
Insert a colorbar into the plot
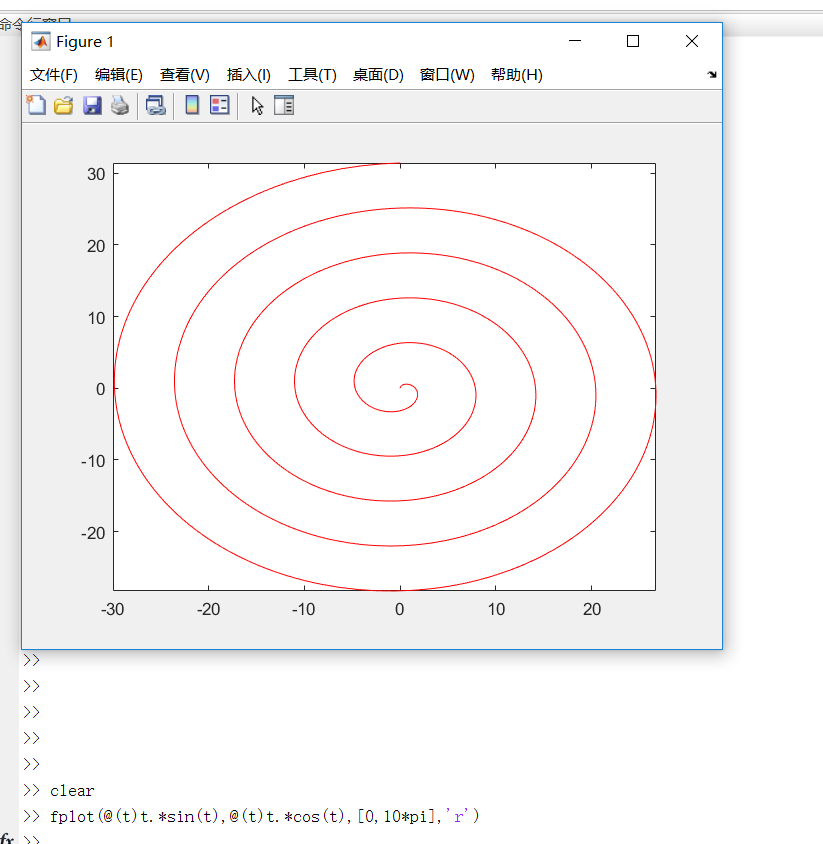pos(191,105)
